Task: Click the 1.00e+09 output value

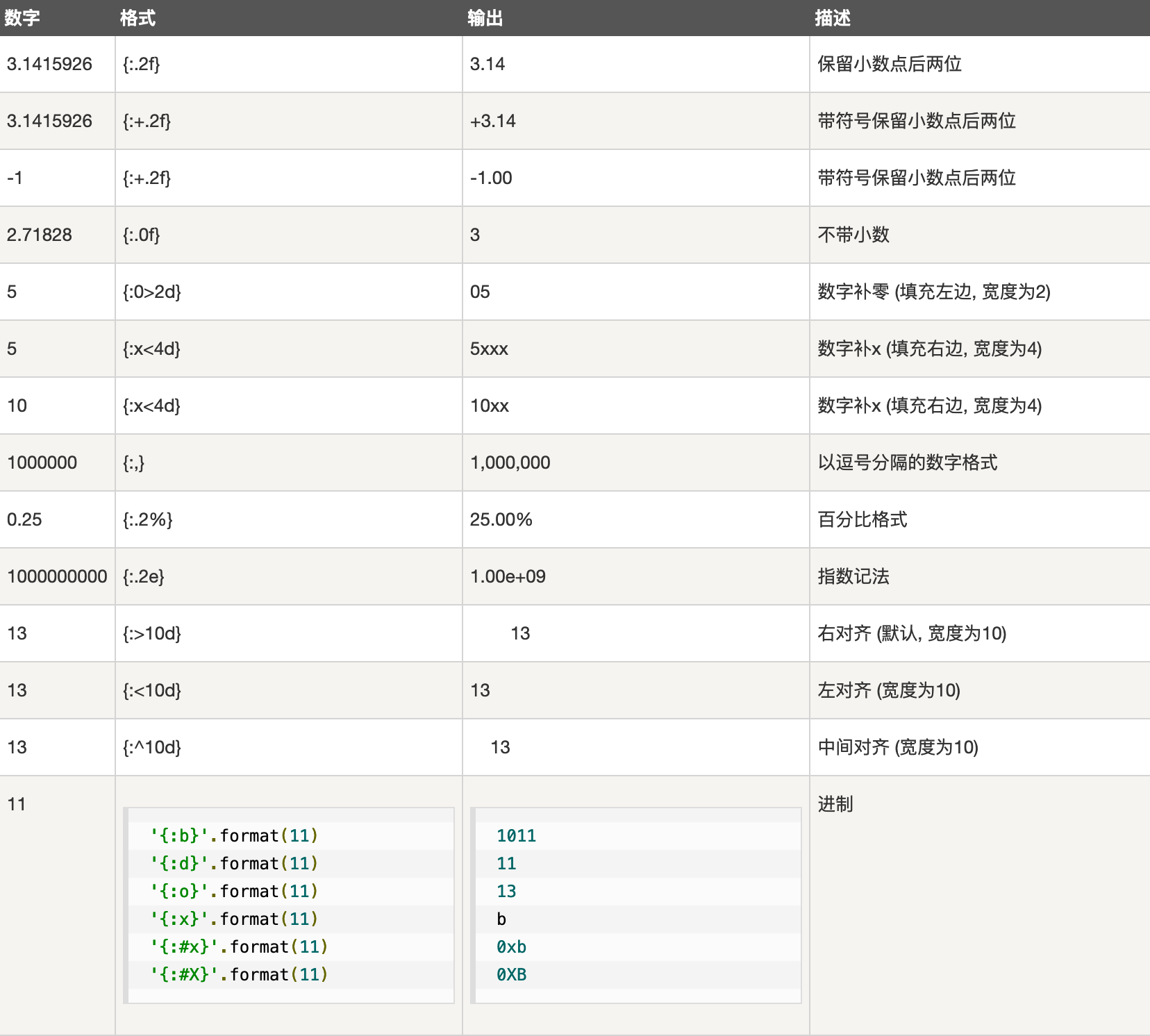Action: point(508,577)
